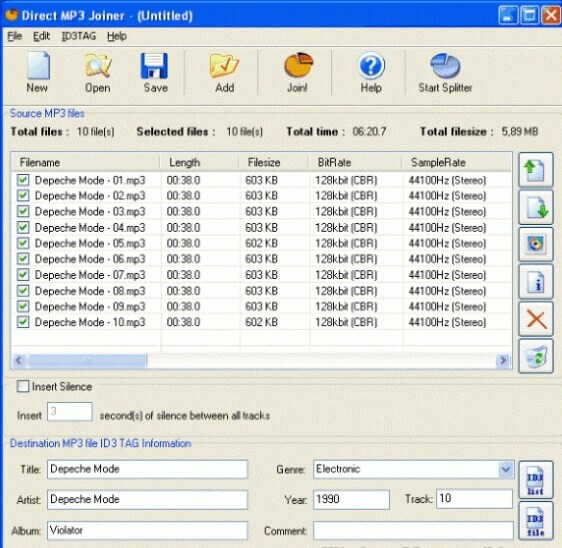Screen dimensions: 562x548
Task: Sort by the Length column header
Action: (x=199, y=162)
